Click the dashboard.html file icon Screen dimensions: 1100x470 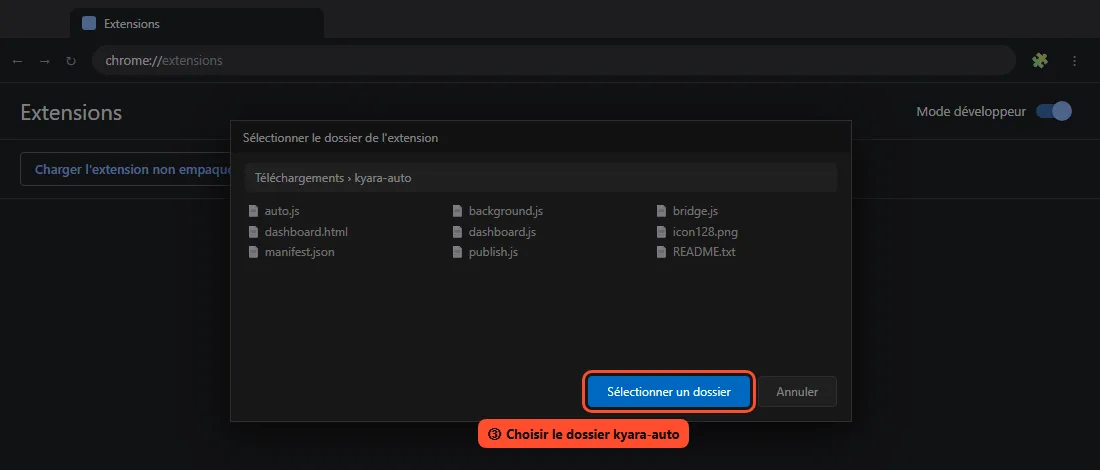(253, 231)
